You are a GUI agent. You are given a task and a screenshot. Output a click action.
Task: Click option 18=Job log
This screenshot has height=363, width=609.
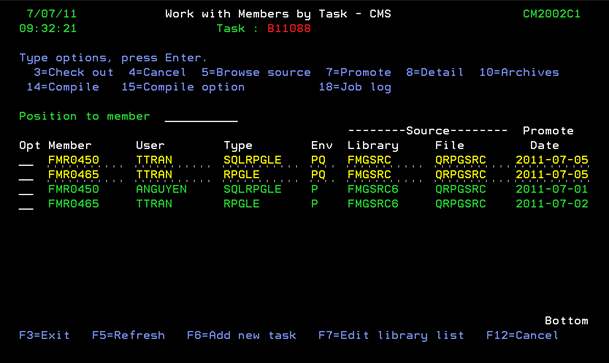tap(355, 87)
